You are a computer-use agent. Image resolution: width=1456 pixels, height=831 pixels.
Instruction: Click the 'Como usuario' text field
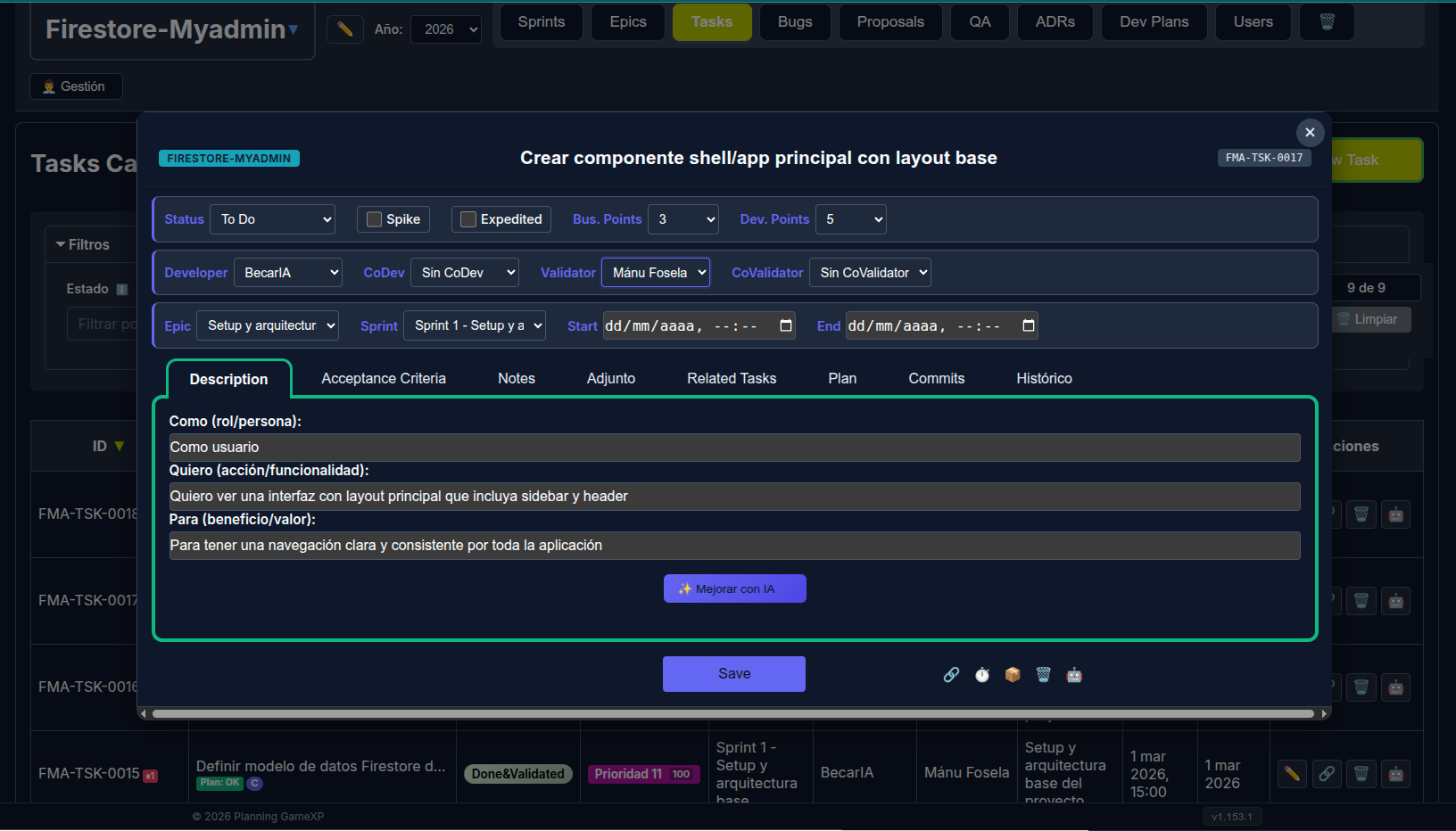[x=734, y=448]
